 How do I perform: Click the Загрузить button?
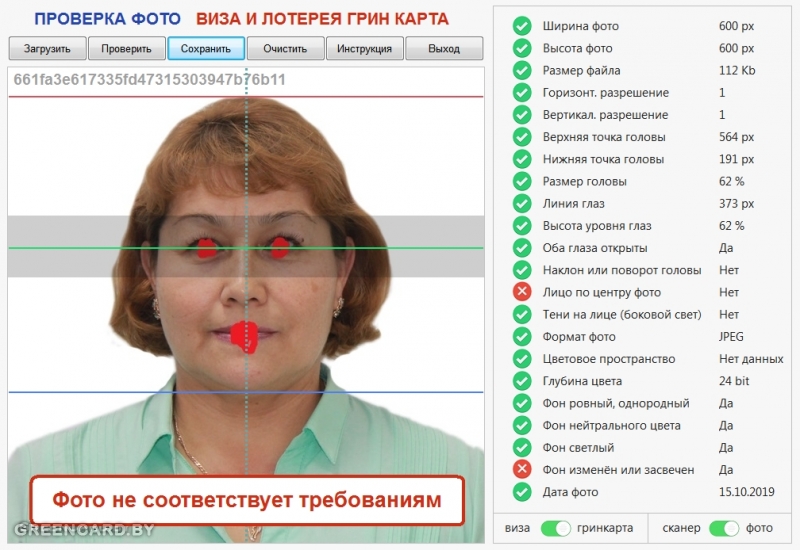47,48
